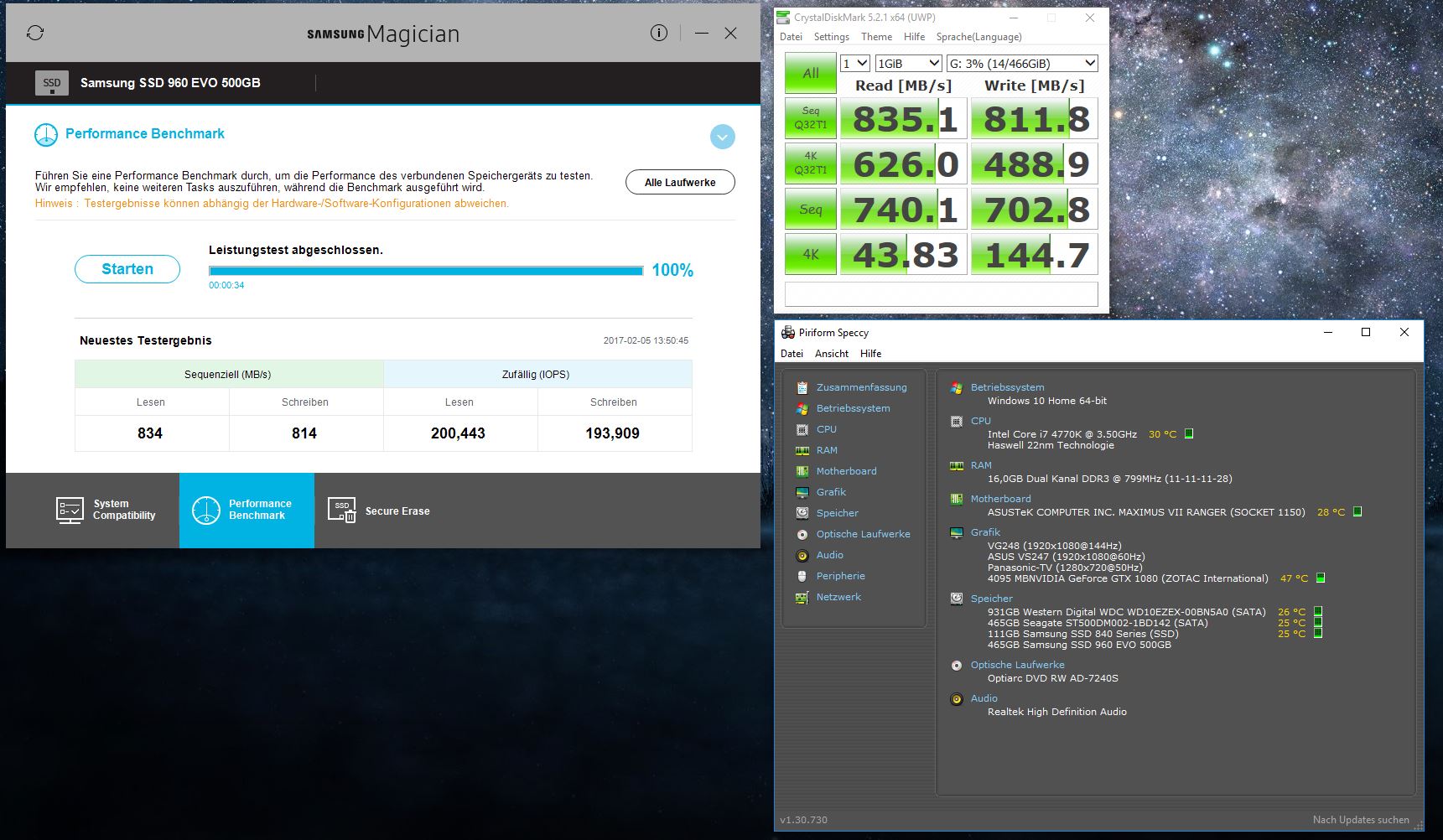Click the CrystalDiskMark app icon in title bar
1443x840 pixels.
click(783, 18)
